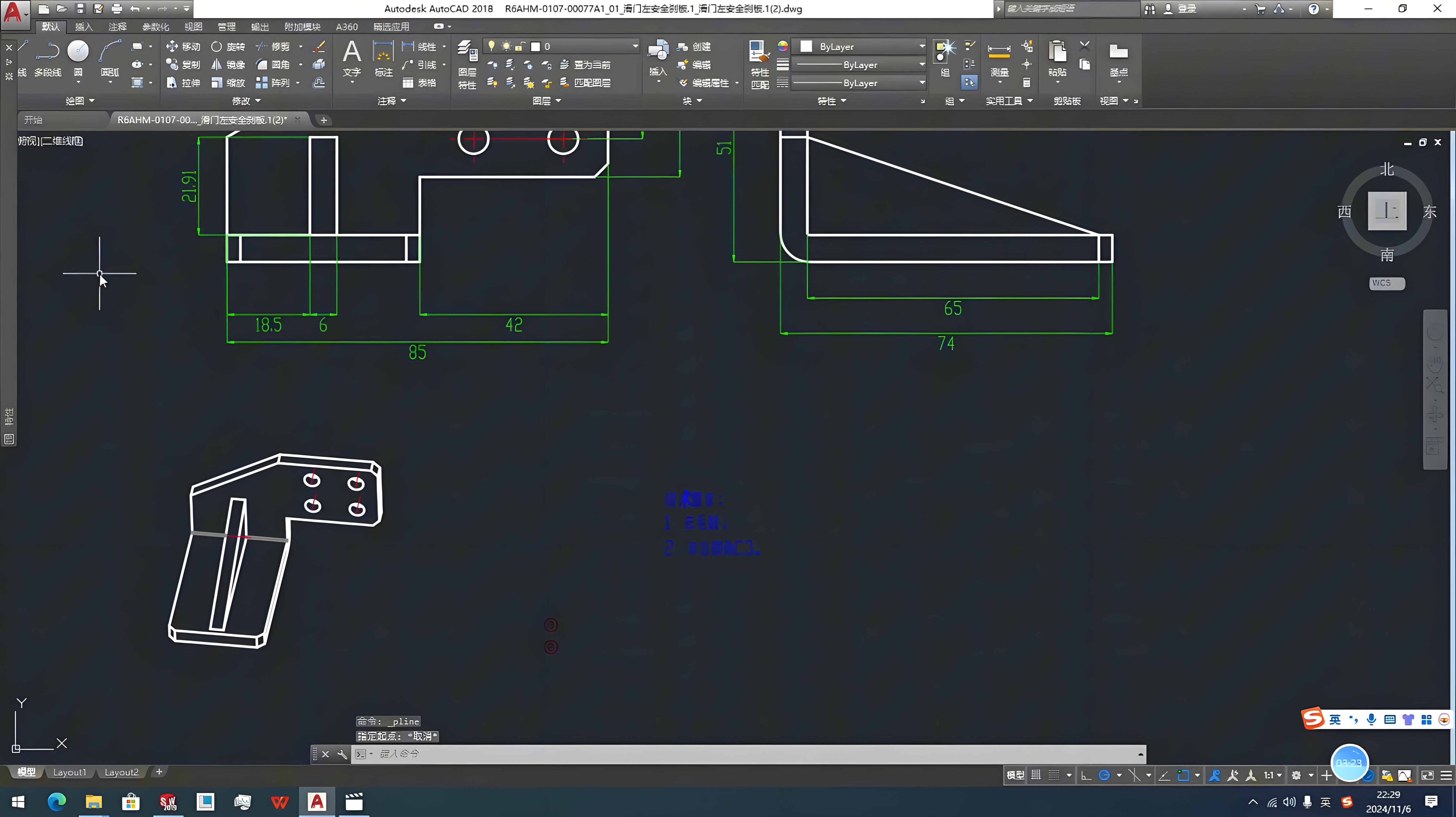This screenshot has height=817, width=1456.
Task: Expand the Draw panel title arrow
Action: (x=92, y=101)
